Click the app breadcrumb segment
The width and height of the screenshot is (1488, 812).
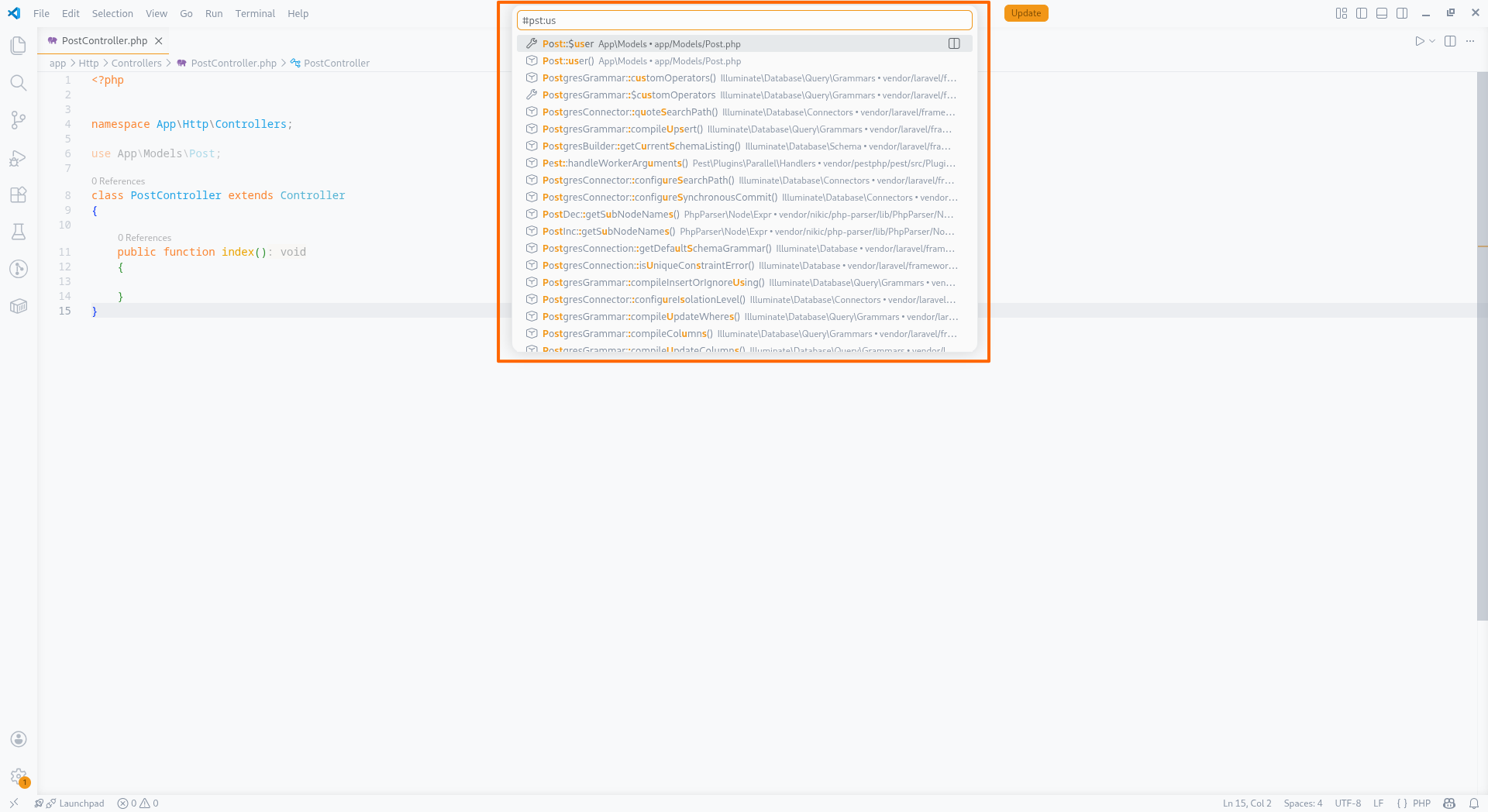click(x=57, y=64)
